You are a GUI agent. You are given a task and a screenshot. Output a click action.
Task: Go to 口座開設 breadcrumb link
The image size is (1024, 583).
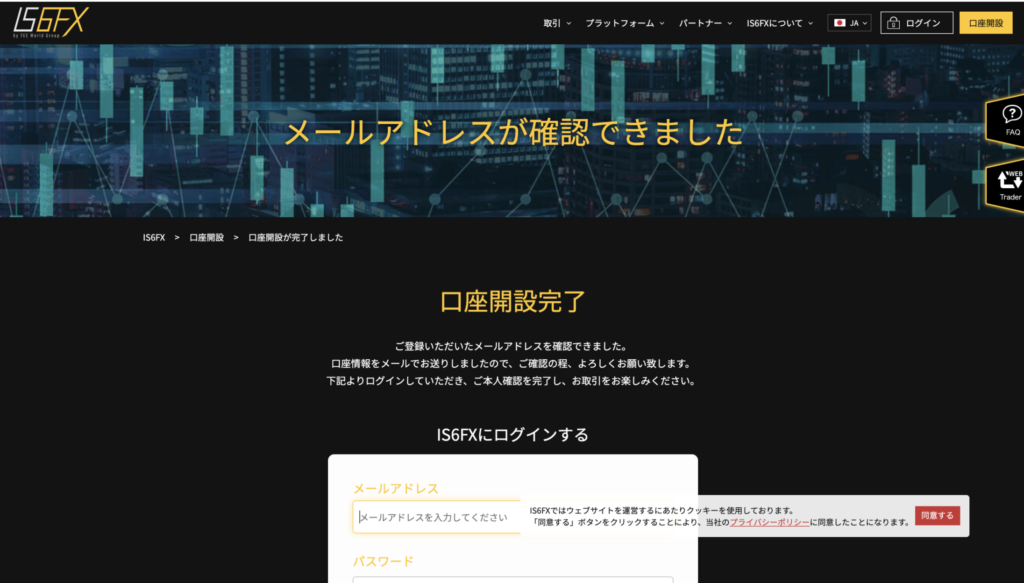pyautogui.click(x=206, y=238)
